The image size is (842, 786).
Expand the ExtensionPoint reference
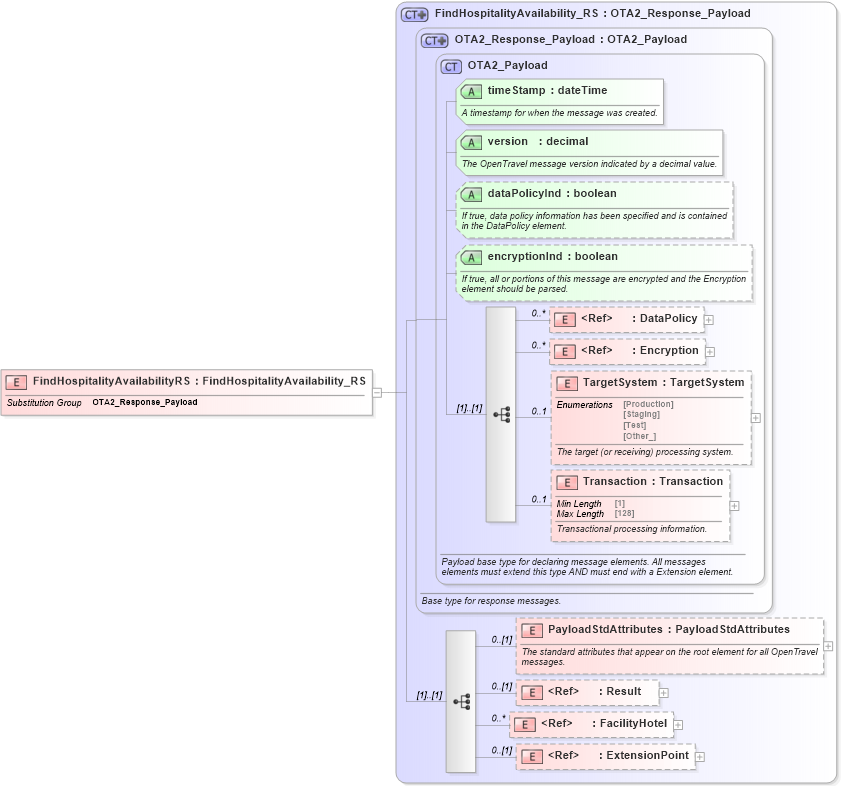(701, 756)
